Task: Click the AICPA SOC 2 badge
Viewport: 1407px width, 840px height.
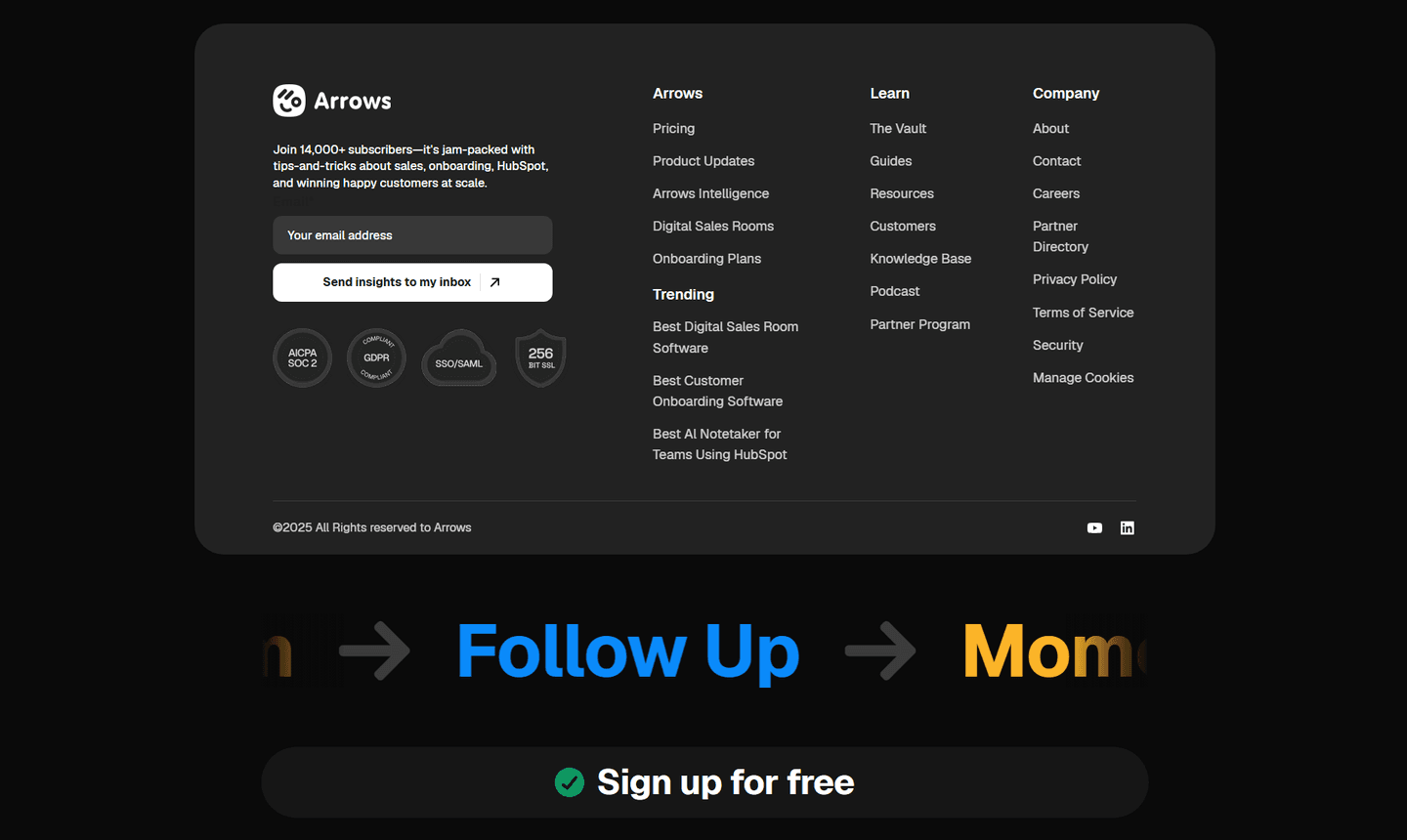Action: coord(302,357)
